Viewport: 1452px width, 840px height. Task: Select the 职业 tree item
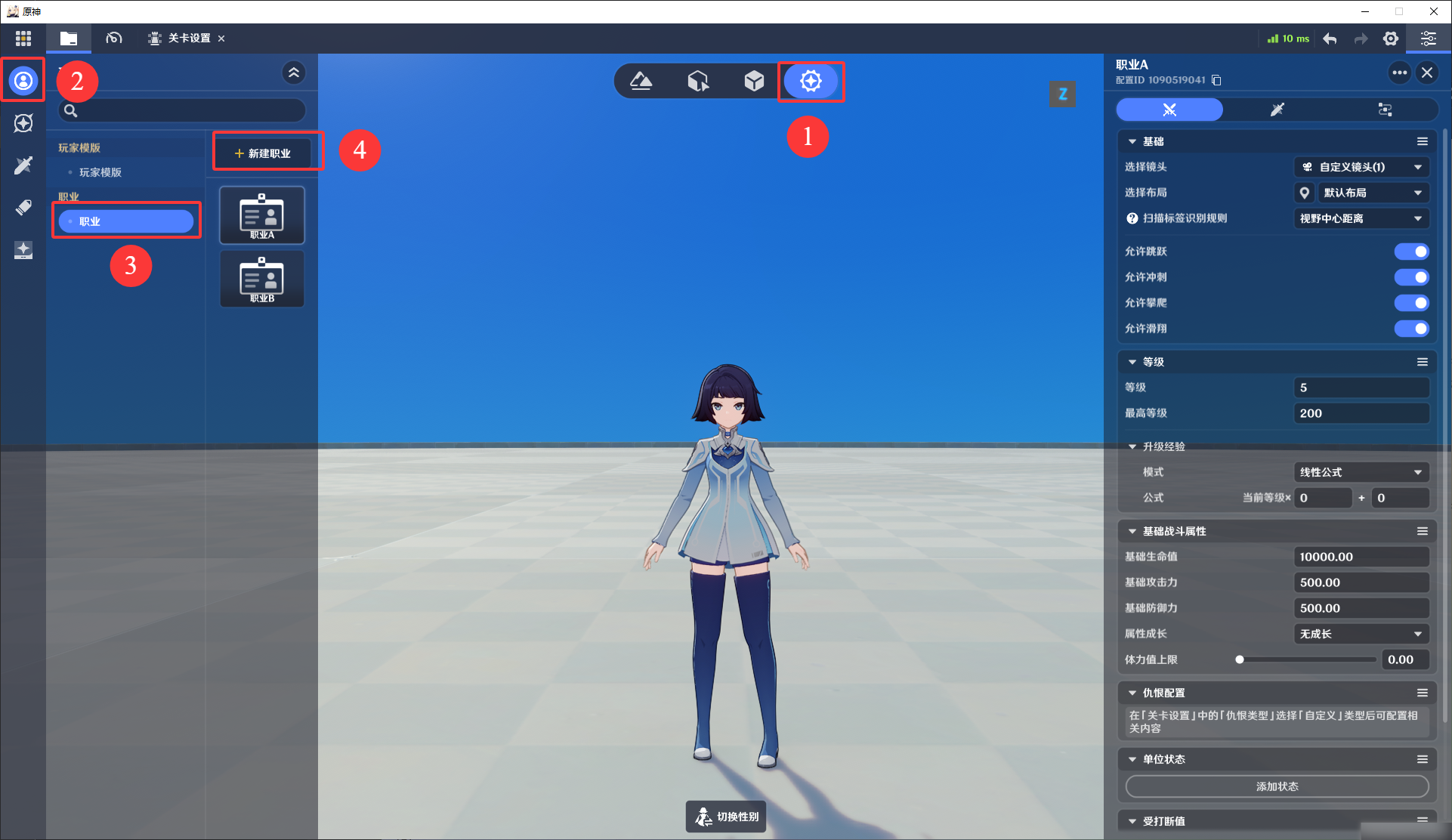pyautogui.click(x=126, y=221)
